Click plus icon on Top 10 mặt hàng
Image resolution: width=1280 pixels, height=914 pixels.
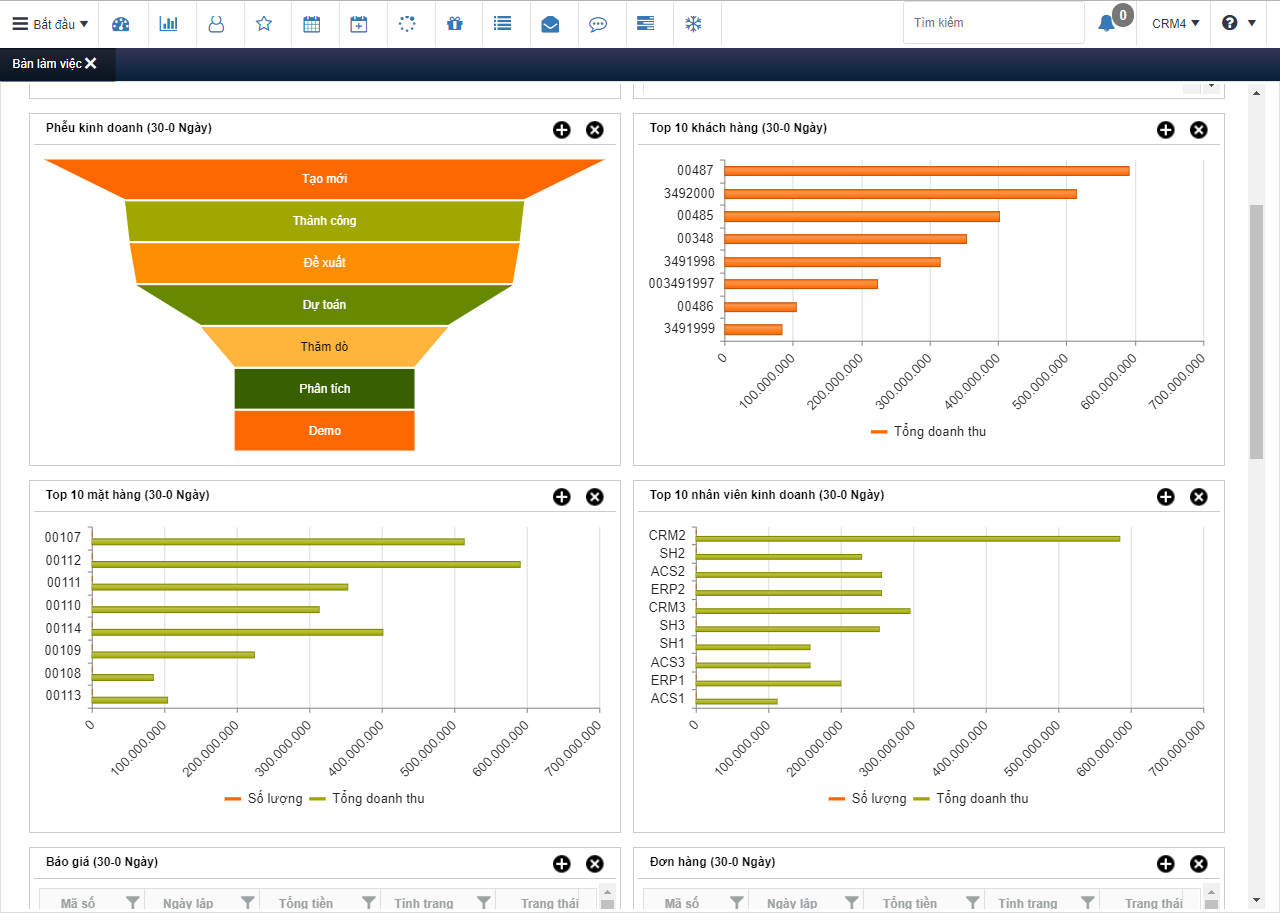[x=562, y=497]
